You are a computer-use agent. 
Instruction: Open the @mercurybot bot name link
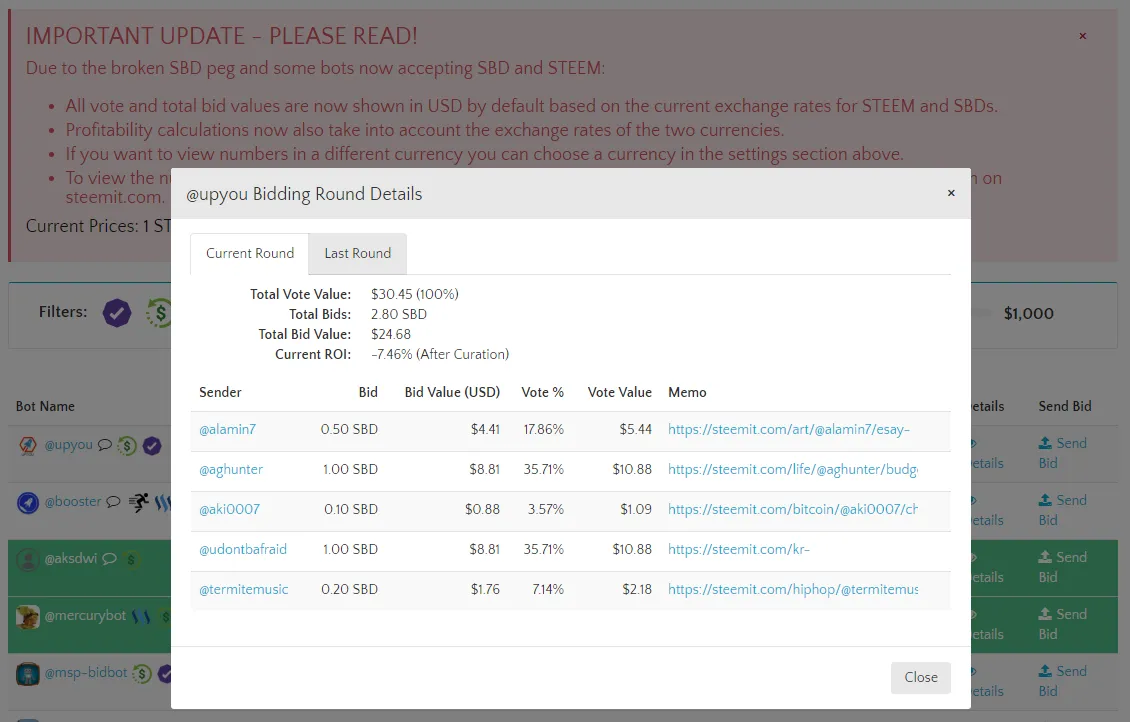[85, 616]
